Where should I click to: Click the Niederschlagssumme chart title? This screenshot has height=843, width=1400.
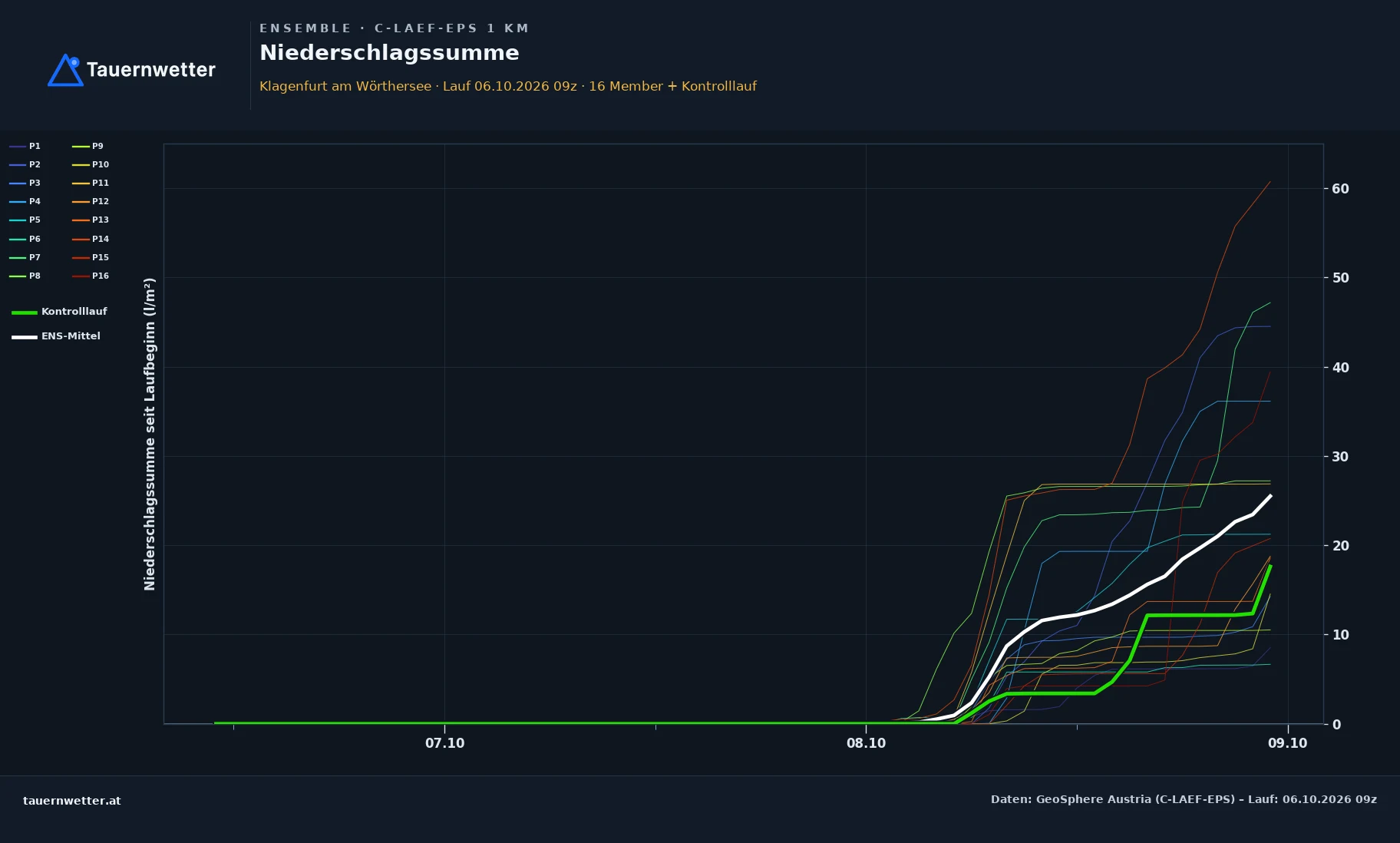(x=389, y=53)
